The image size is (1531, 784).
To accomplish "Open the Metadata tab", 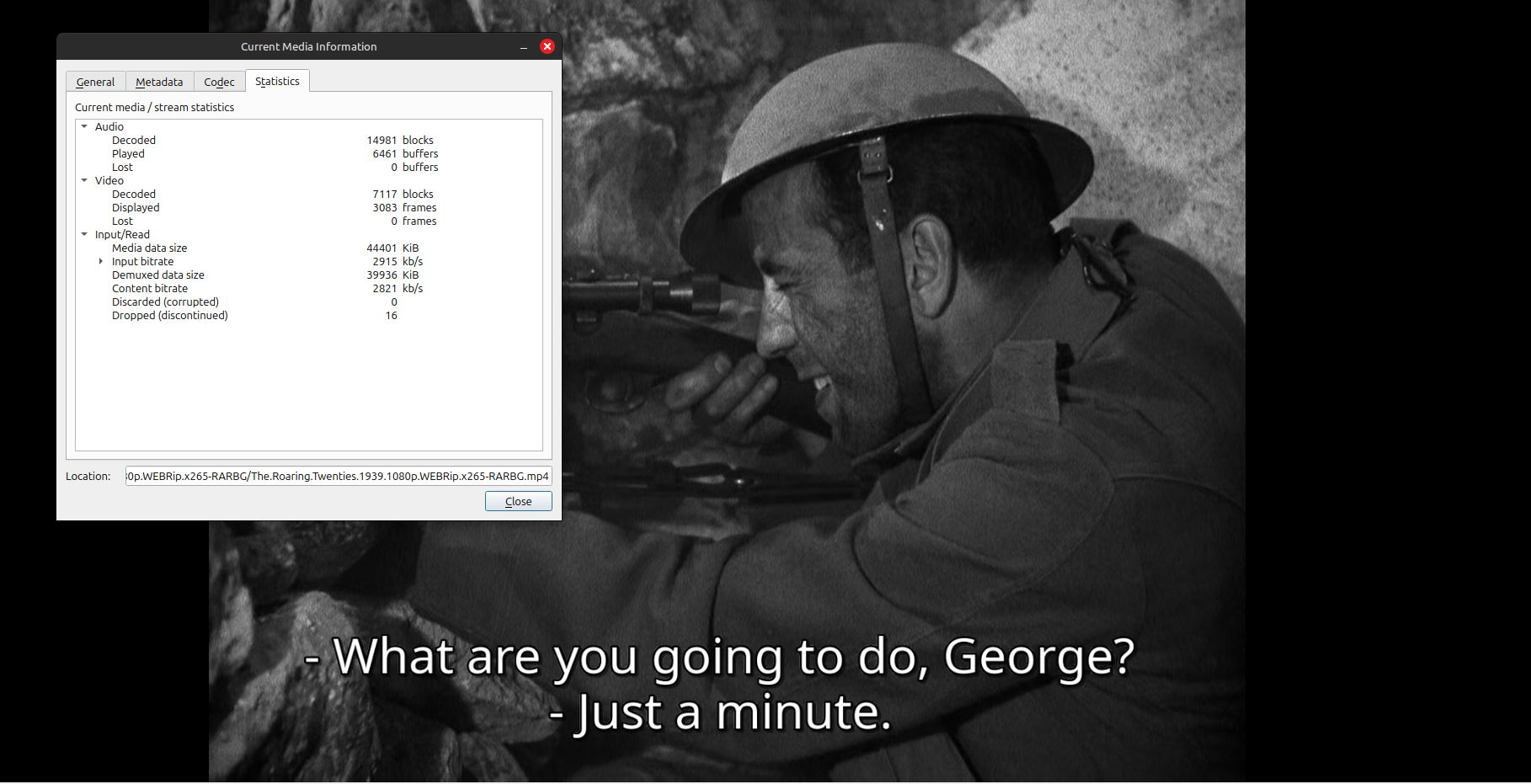I will 159,82.
